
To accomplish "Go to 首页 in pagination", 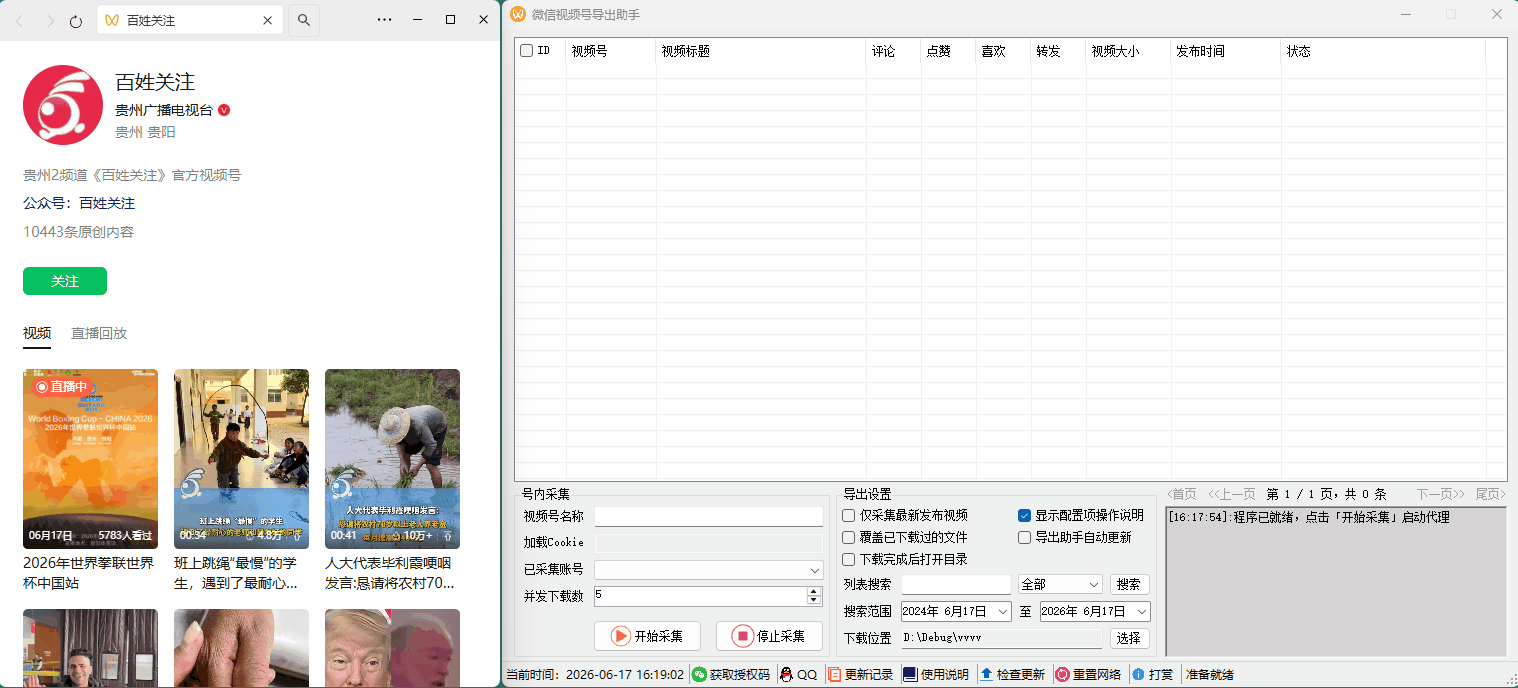I will tap(1182, 494).
